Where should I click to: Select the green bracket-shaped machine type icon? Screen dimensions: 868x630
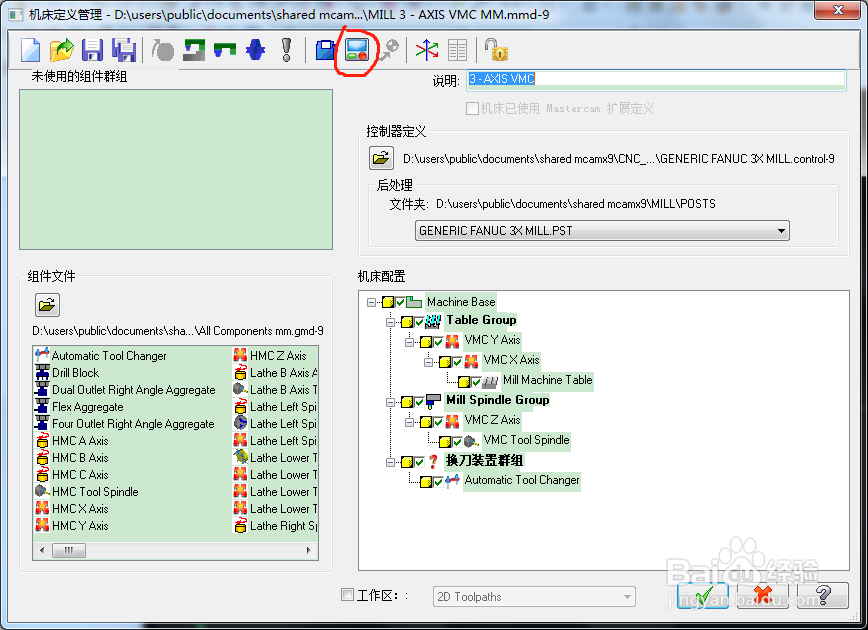[x=225, y=50]
